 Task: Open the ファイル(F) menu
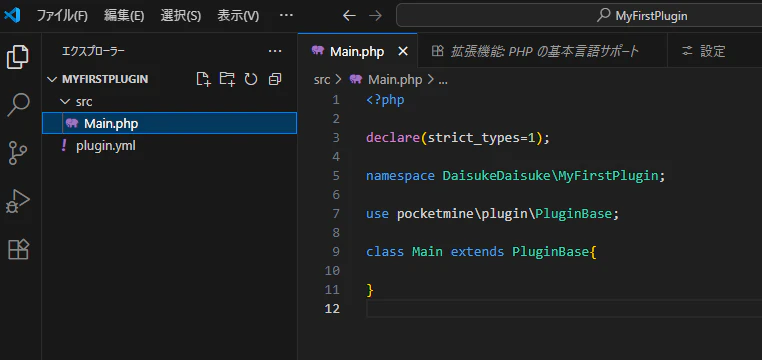pos(62,16)
